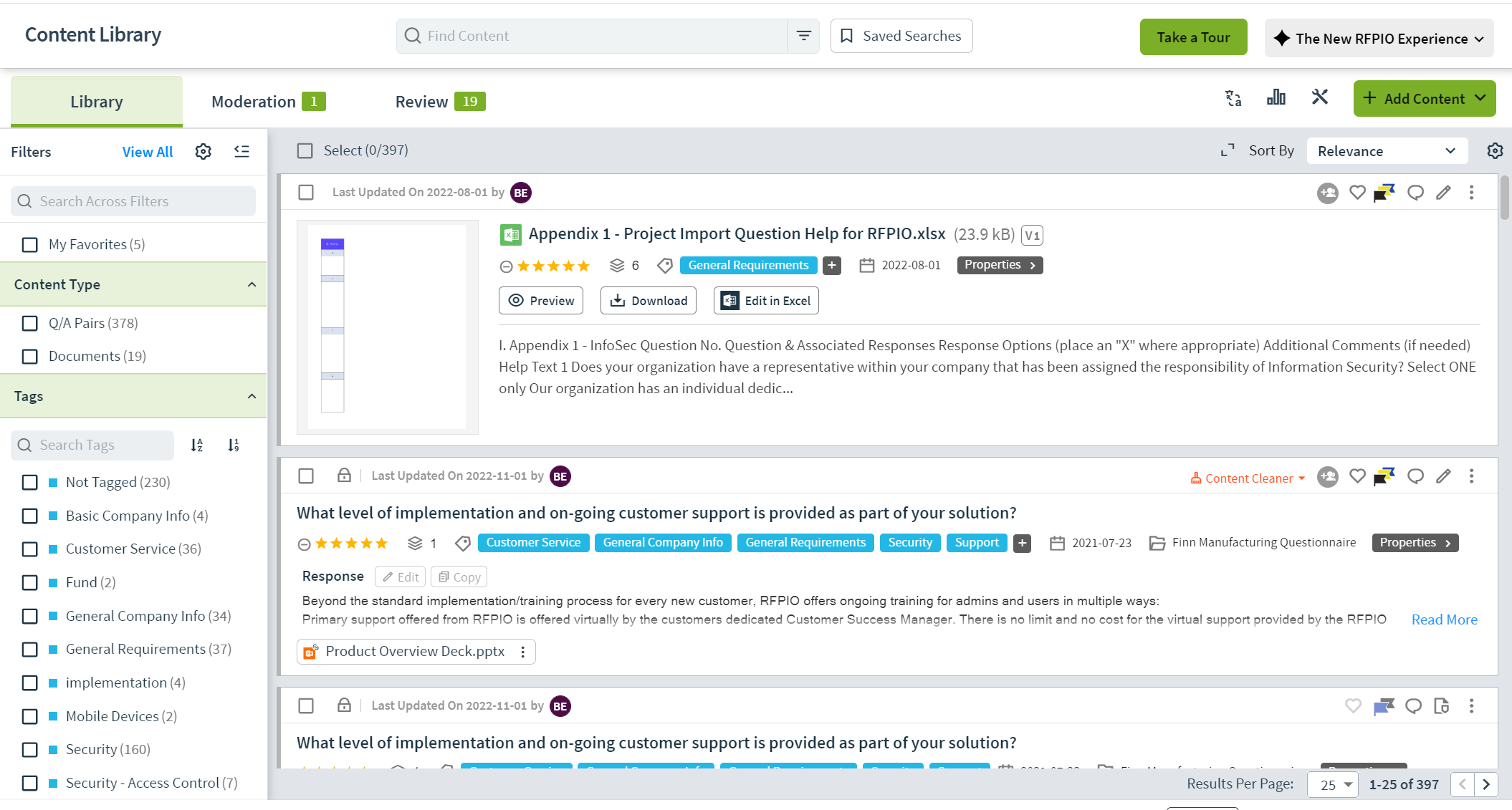
Task: Check the Customer Service tag filter
Action: point(30,549)
